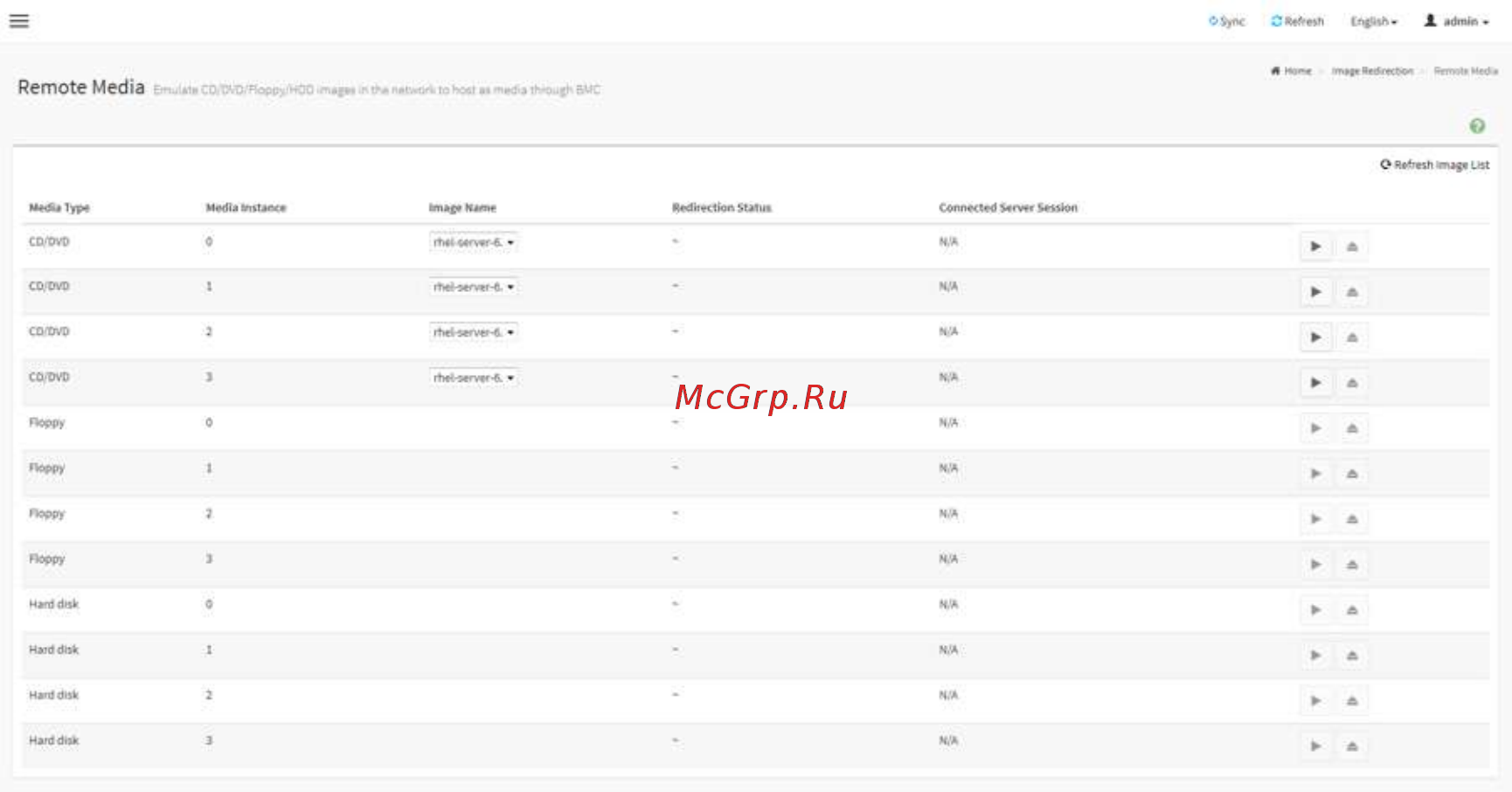The image size is (1512, 792).
Task: Eject media for CD/DVD instance 3
Action: (1352, 383)
